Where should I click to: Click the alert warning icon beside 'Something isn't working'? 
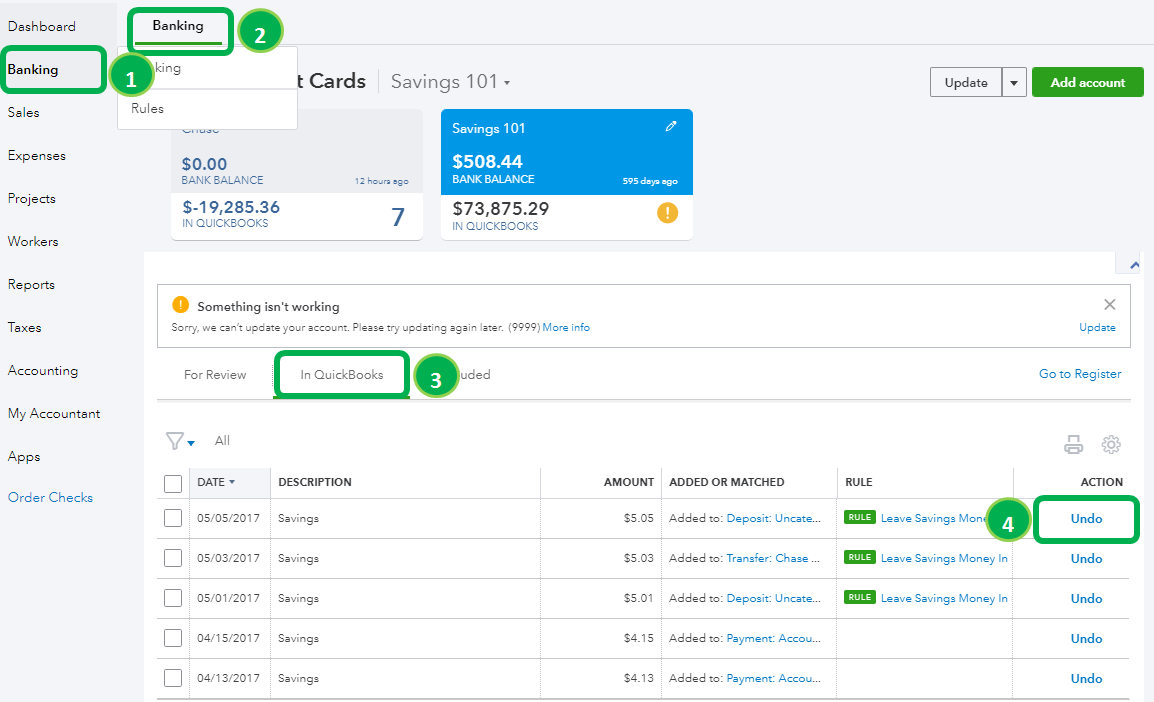(180, 305)
